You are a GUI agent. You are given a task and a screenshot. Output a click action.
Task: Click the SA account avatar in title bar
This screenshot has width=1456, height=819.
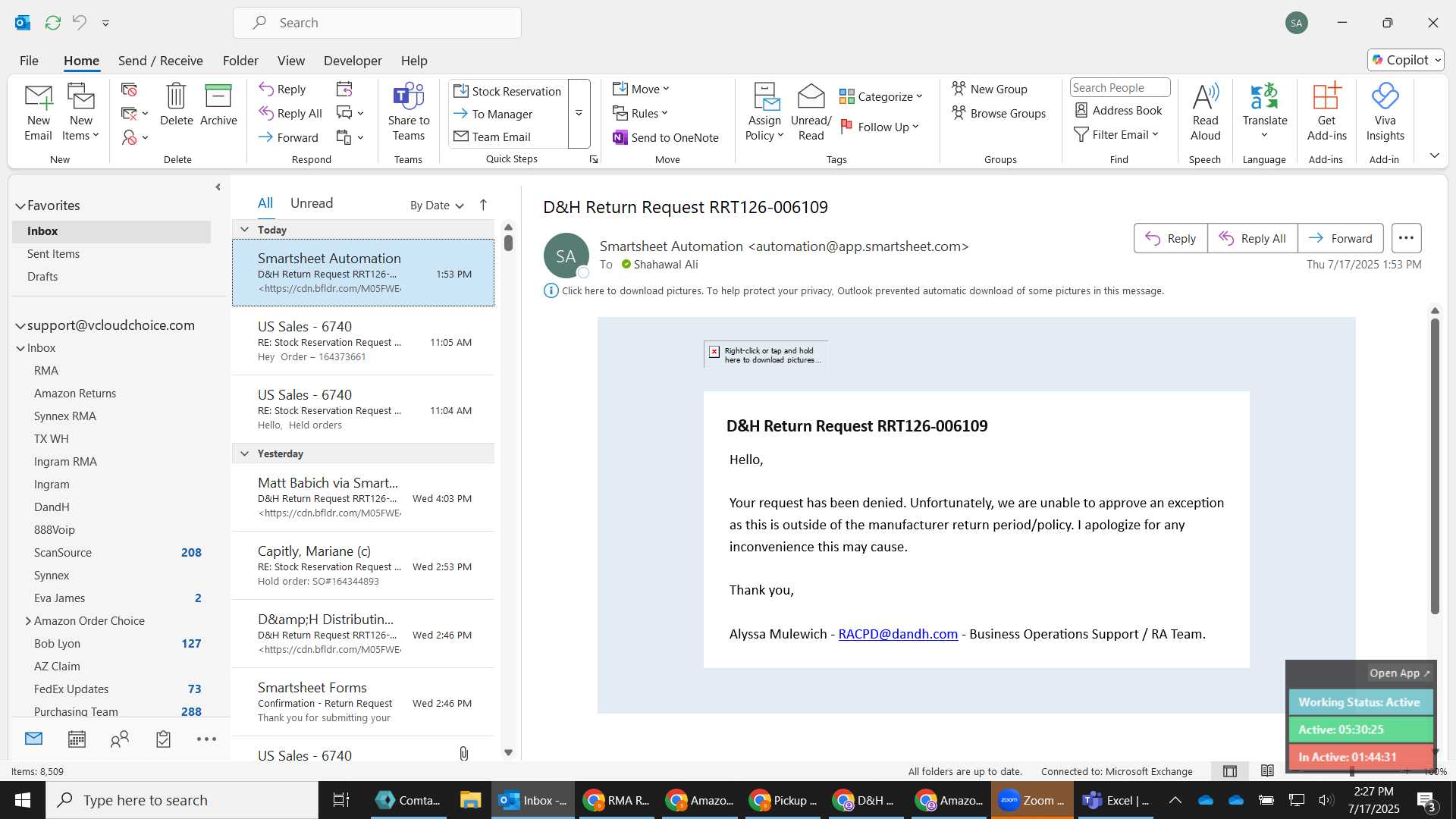(x=1297, y=23)
